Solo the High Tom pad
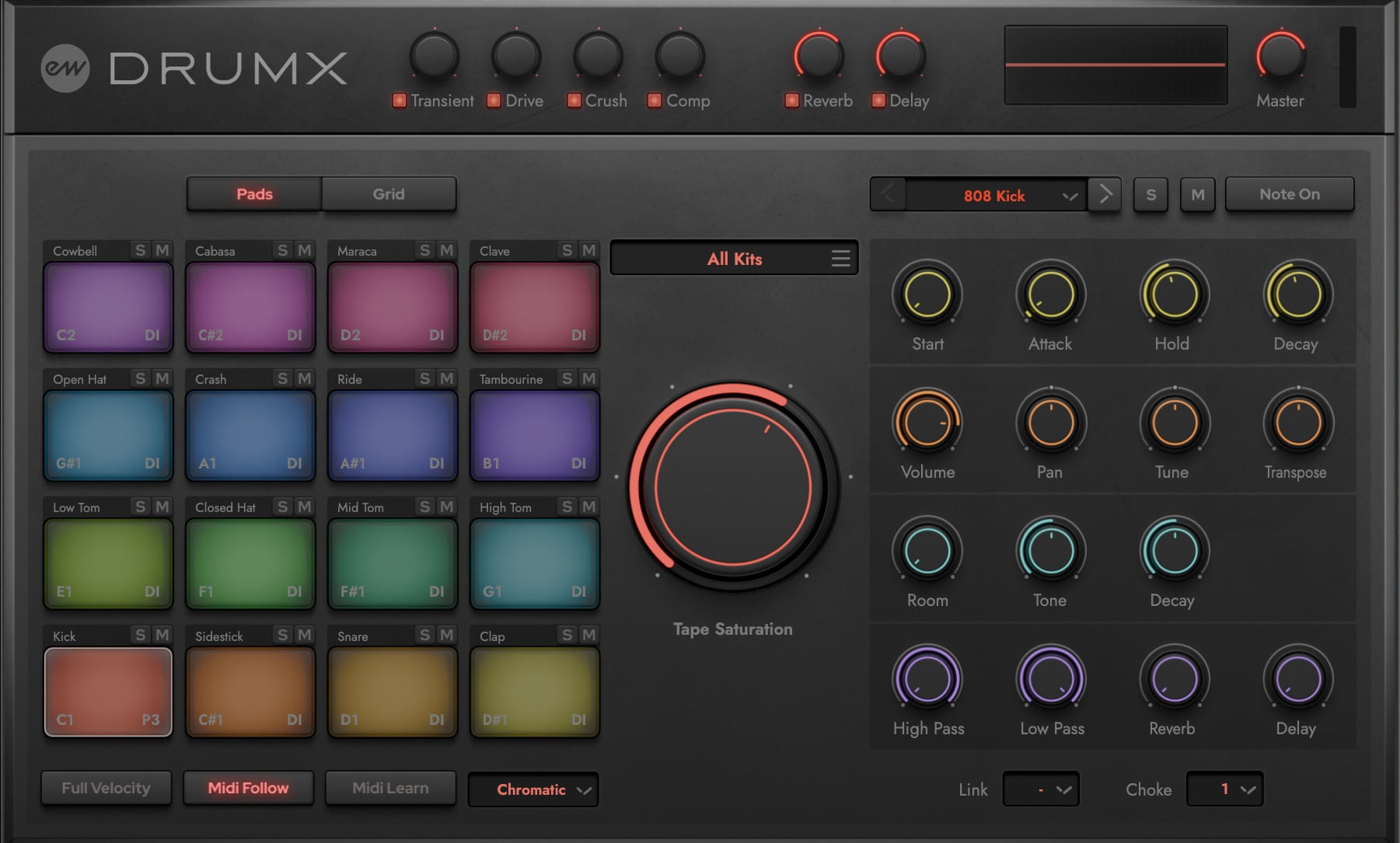 (567, 507)
